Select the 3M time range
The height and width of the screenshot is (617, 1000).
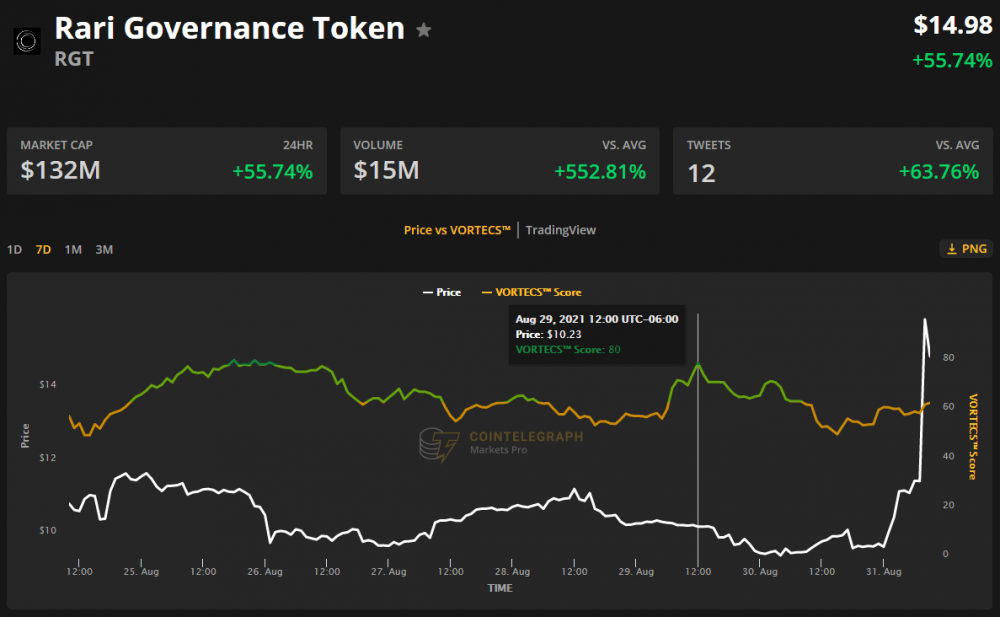tap(104, 249)
